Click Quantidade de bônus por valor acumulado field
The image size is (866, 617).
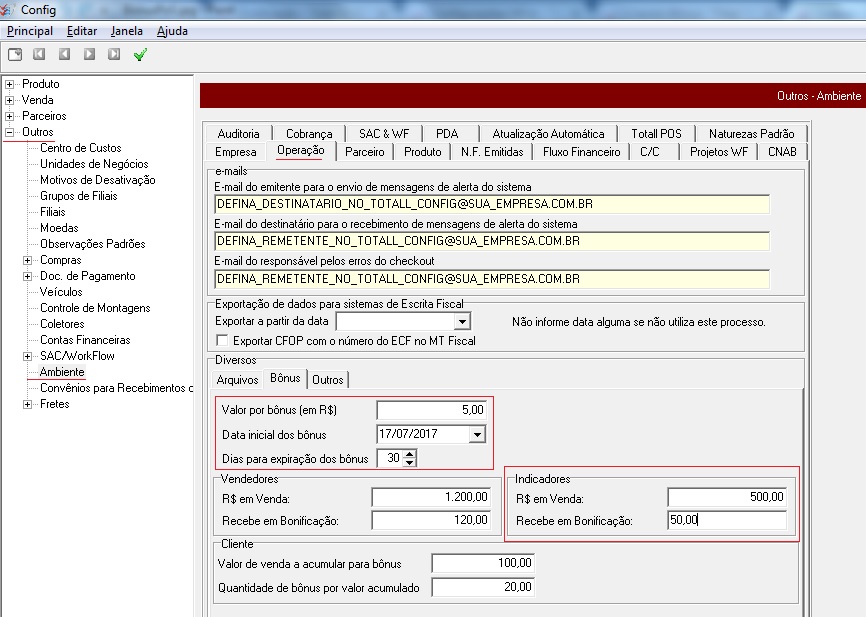pos(483,587)
